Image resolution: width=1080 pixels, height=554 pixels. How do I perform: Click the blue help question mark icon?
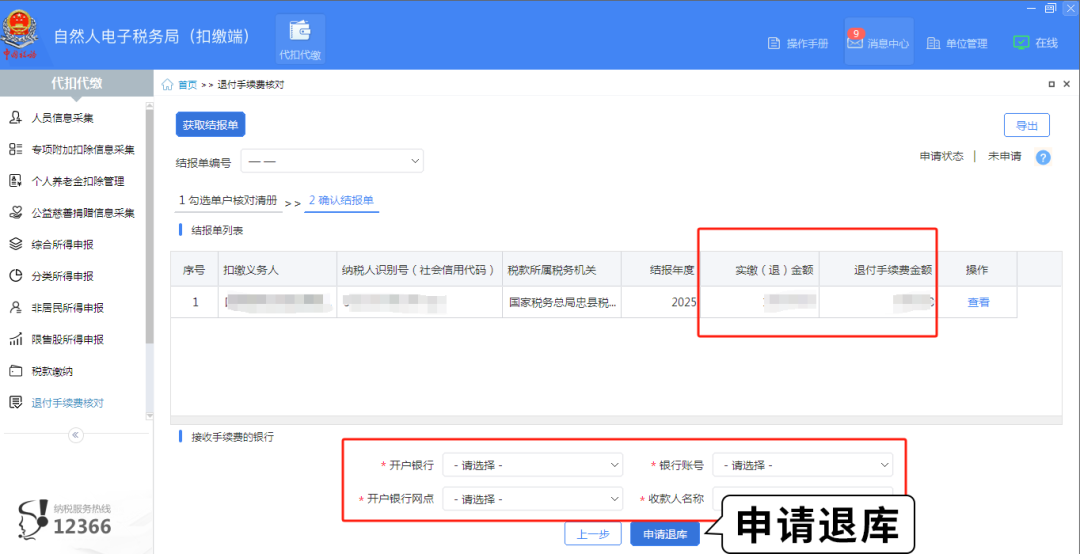(1043, 157)
